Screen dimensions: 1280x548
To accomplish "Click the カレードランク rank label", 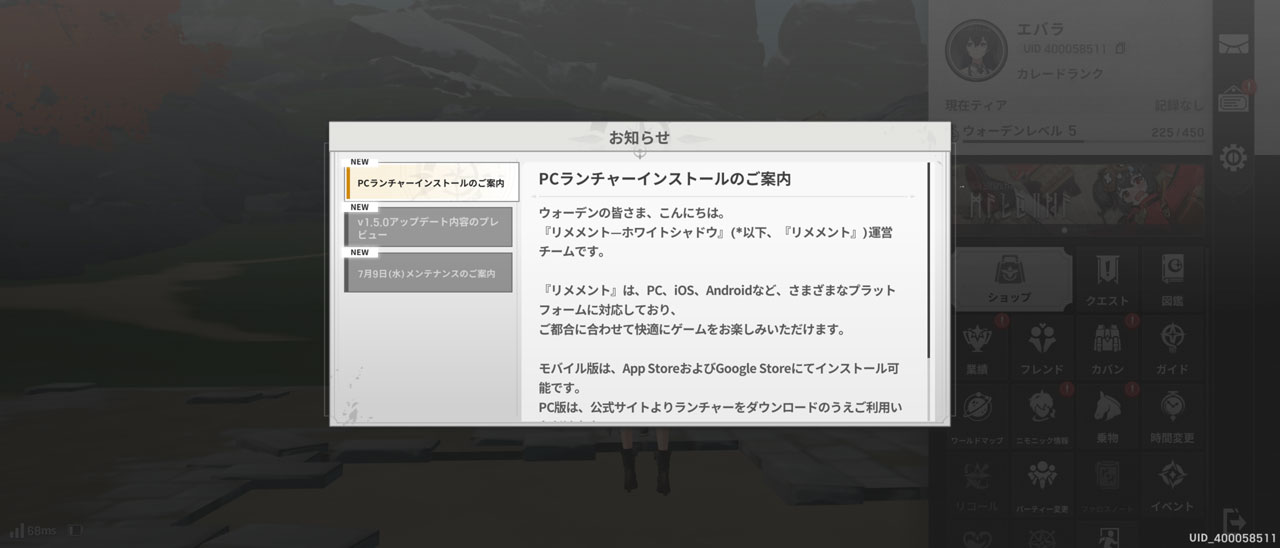I will (1060, 74).
